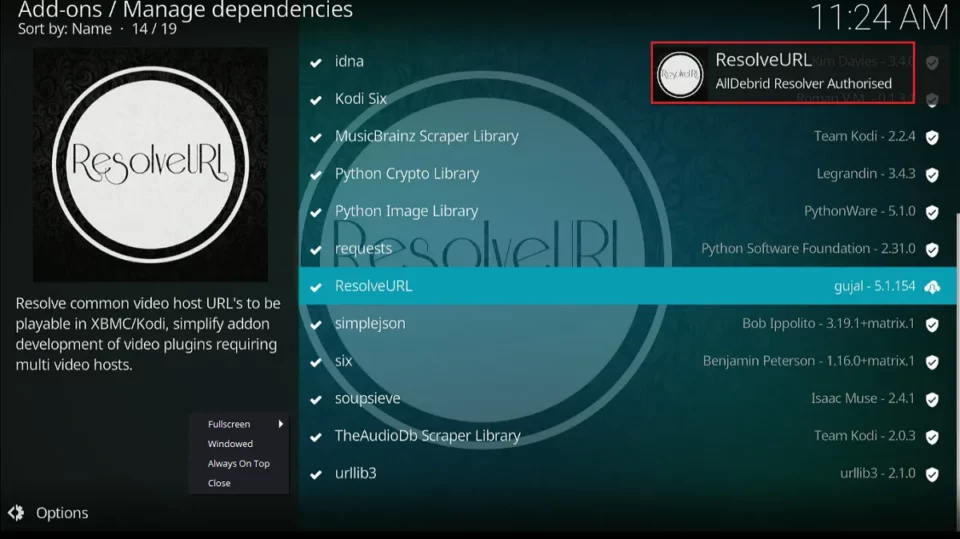The image size is (960, 539).
Task: Click verified shield icon for Python Crypto Library
Action: pos(932,175)
